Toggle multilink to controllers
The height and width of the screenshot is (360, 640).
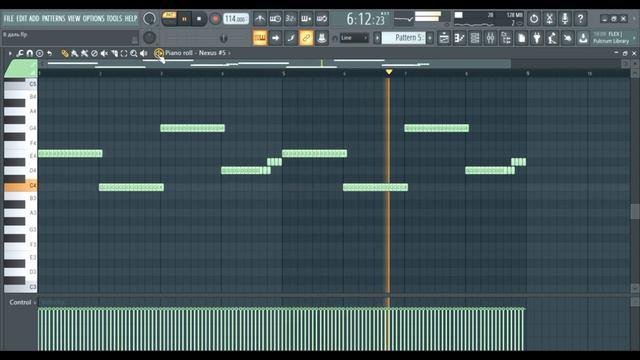click(306, 38)
